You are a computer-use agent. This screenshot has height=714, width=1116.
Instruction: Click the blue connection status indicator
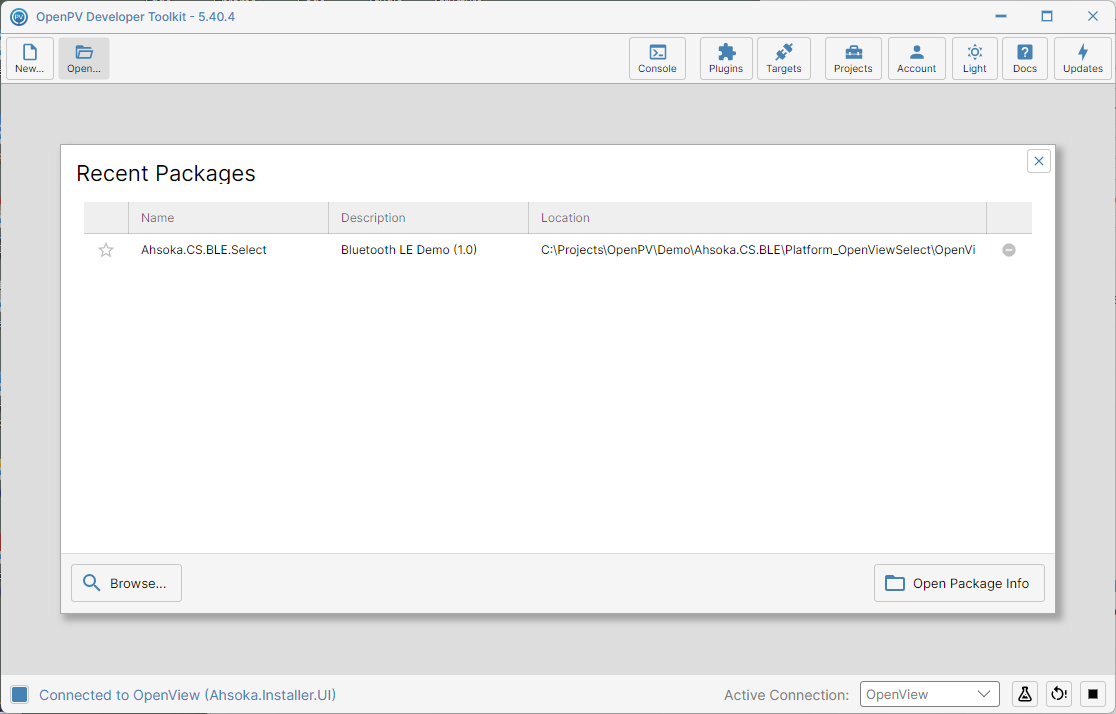tap(20, 694)
